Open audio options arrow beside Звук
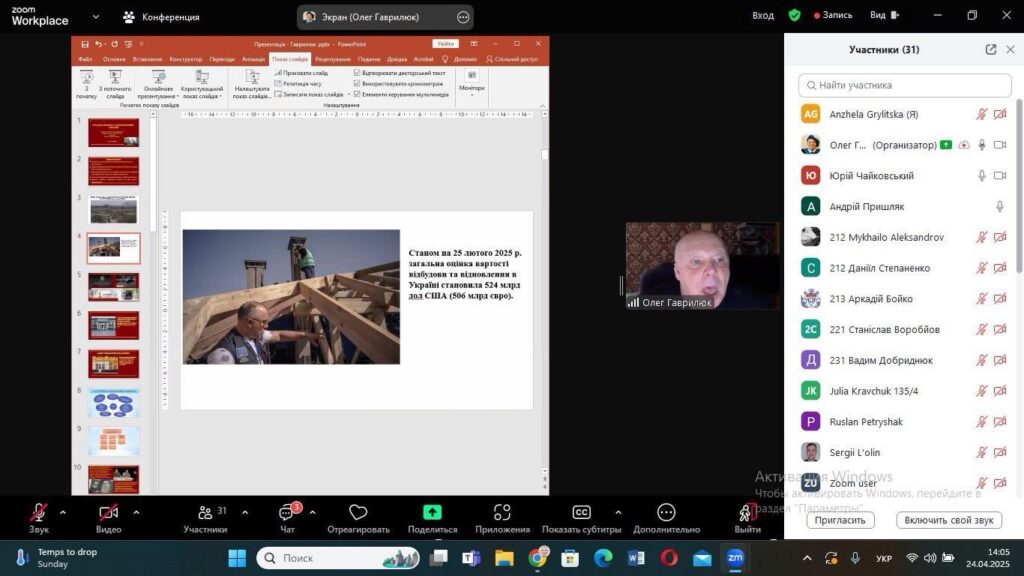This screenshot has height=576, width=1024. (x=63, y=512)
